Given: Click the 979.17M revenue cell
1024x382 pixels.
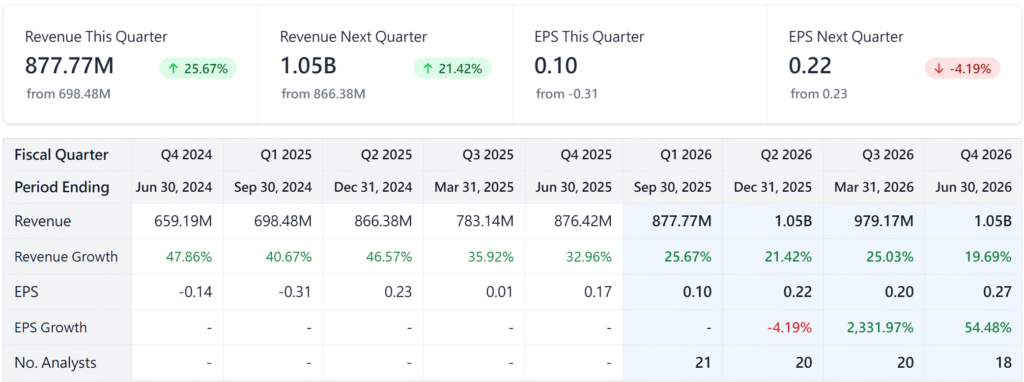Looking at the screenshot, I should click(x=881, y=221).
